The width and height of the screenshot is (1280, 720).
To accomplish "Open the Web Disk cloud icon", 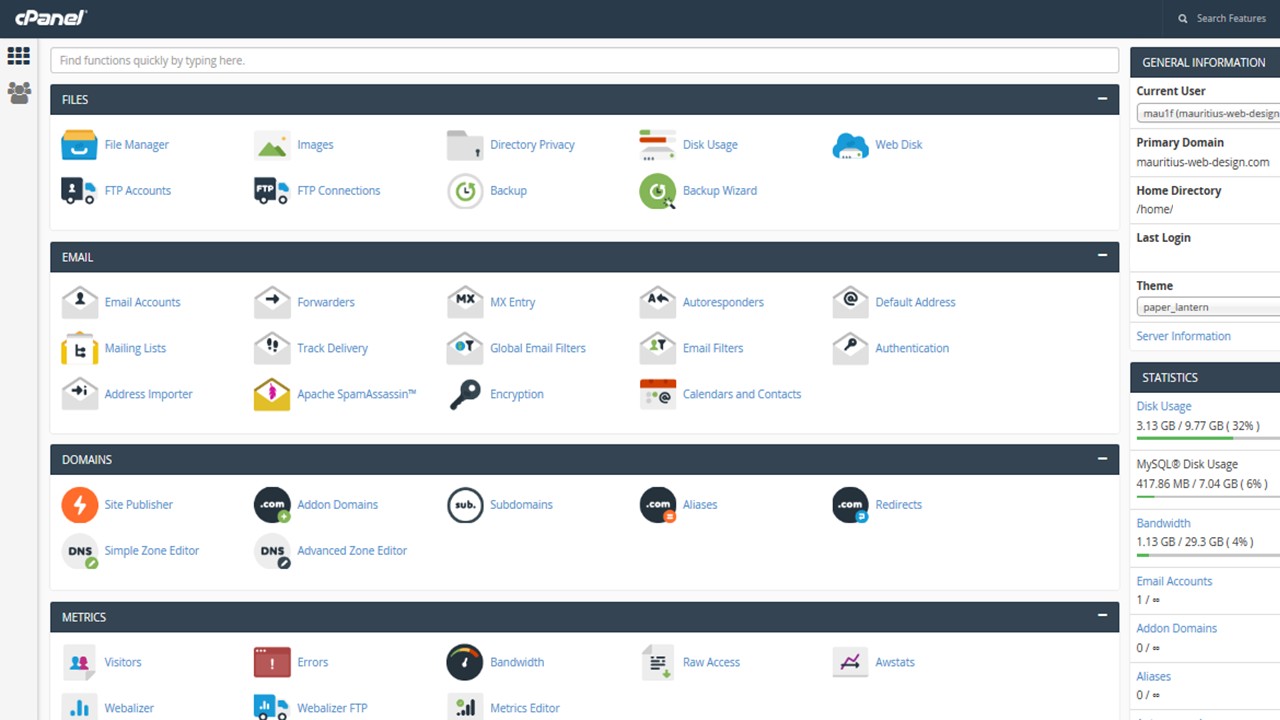I will point(850,145).
